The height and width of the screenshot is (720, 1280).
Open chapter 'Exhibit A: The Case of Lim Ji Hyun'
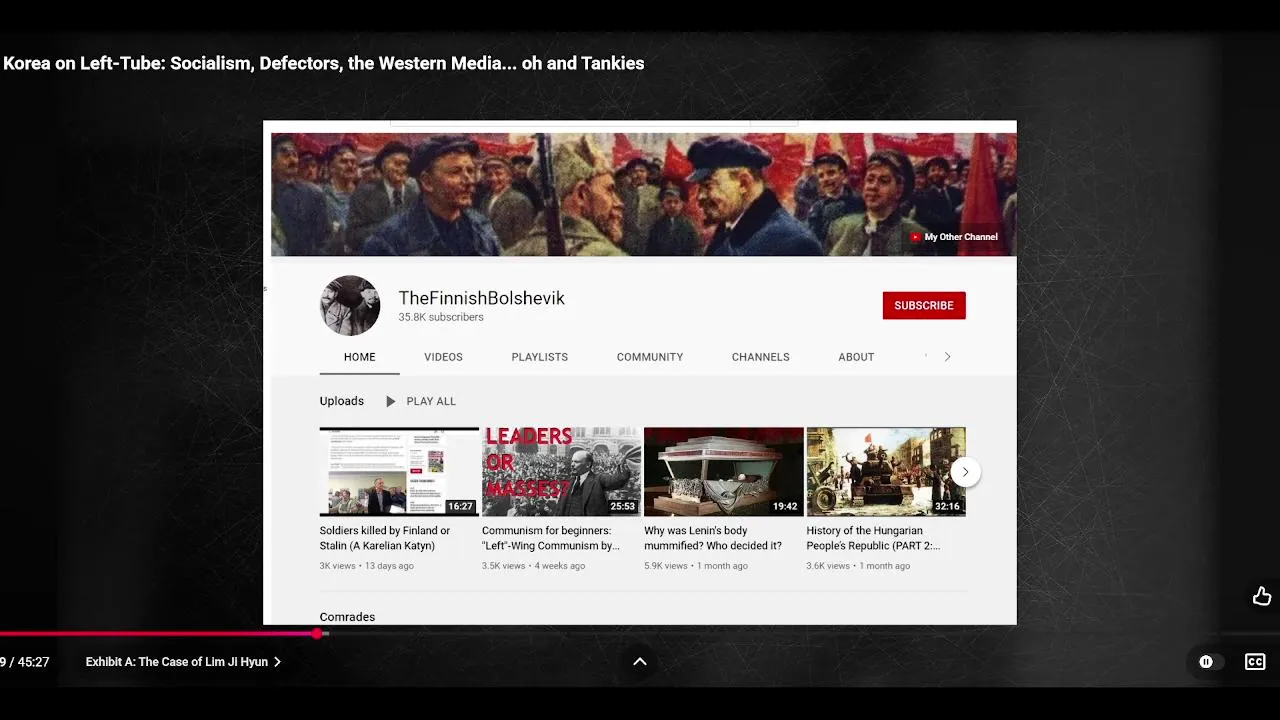click(x=183, y=662)
